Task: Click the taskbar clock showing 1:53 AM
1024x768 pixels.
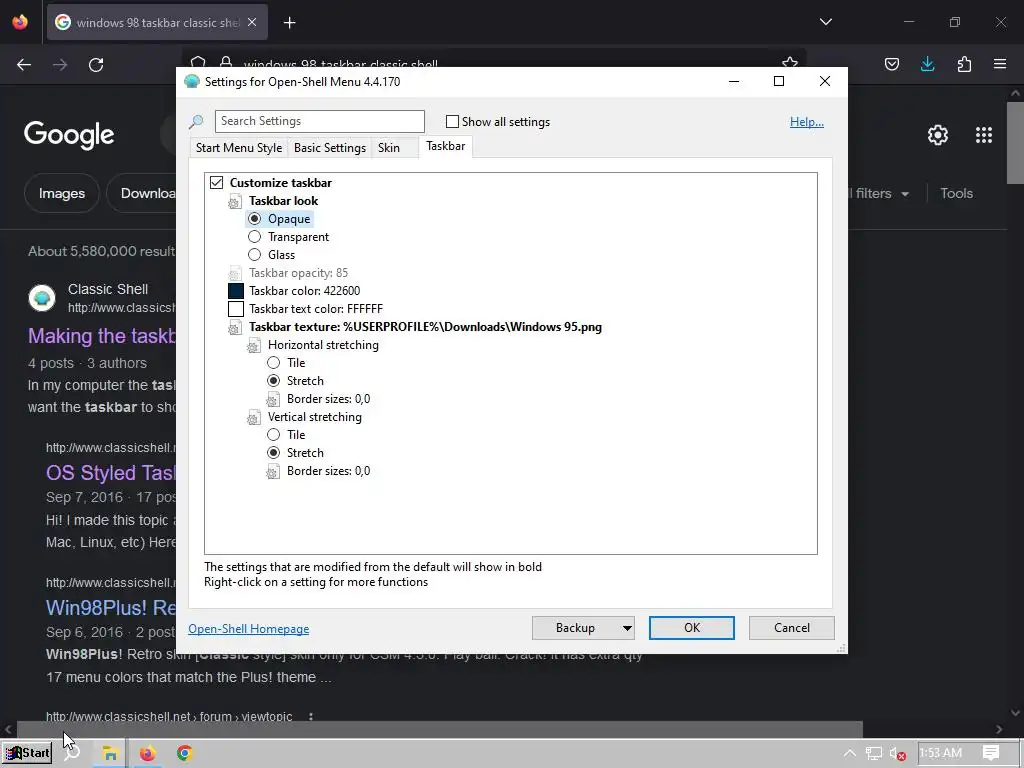Action: pos(940,753)
